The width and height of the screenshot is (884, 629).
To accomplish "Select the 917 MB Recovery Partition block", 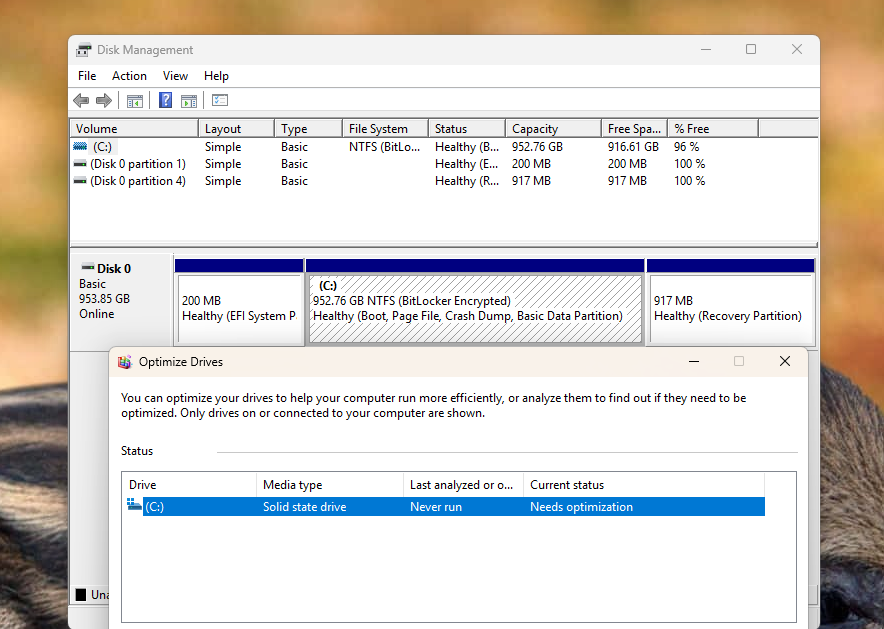I will click(731, 308).
